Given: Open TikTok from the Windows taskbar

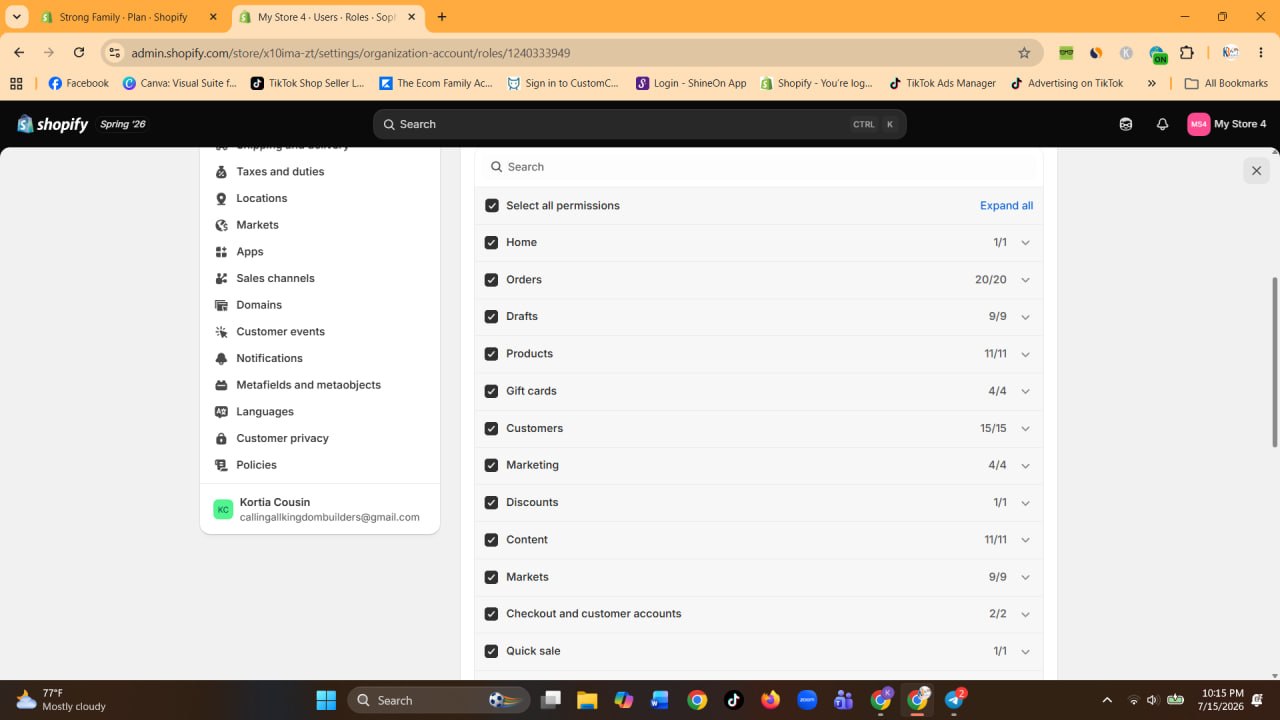Looking at the screenshot, I should pyautogui.click(x=733, y=700).
